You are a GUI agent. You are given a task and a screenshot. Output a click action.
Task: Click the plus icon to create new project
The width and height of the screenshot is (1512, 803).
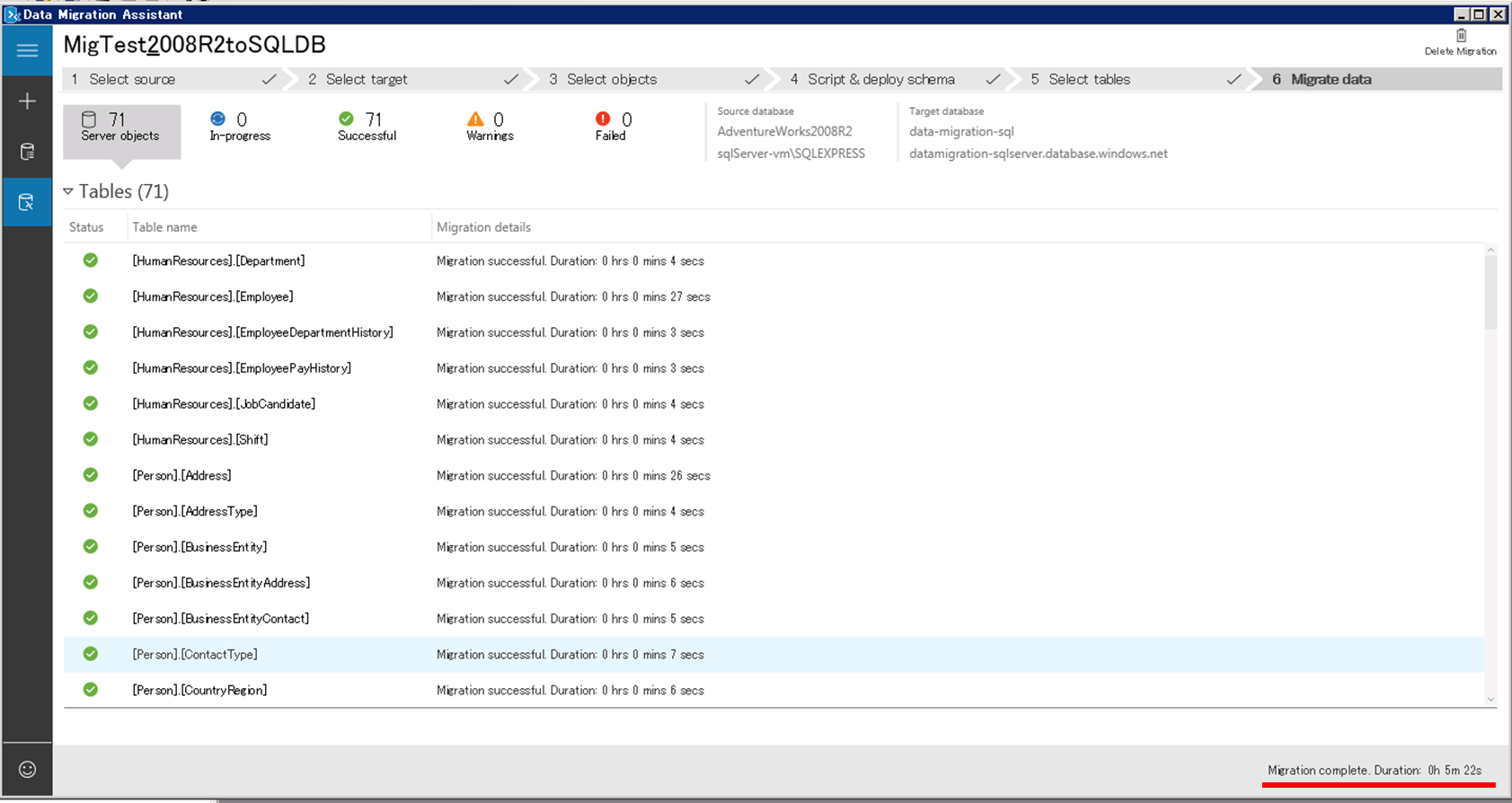[27, 101]
